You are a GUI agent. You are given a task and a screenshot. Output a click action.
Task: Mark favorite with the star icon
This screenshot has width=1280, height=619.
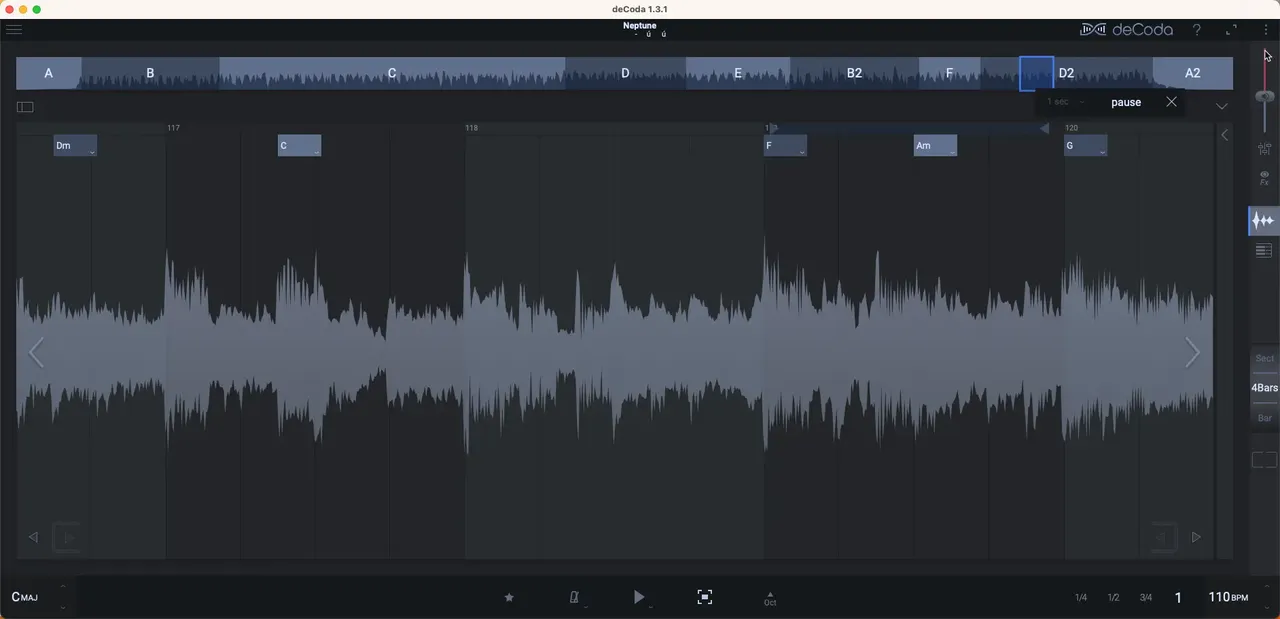coord(509,597)
